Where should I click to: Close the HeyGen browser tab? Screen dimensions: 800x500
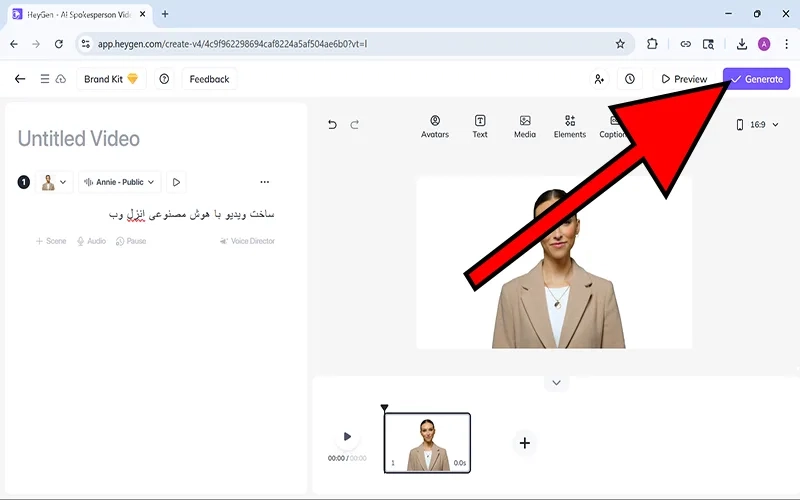coord(143,14)
